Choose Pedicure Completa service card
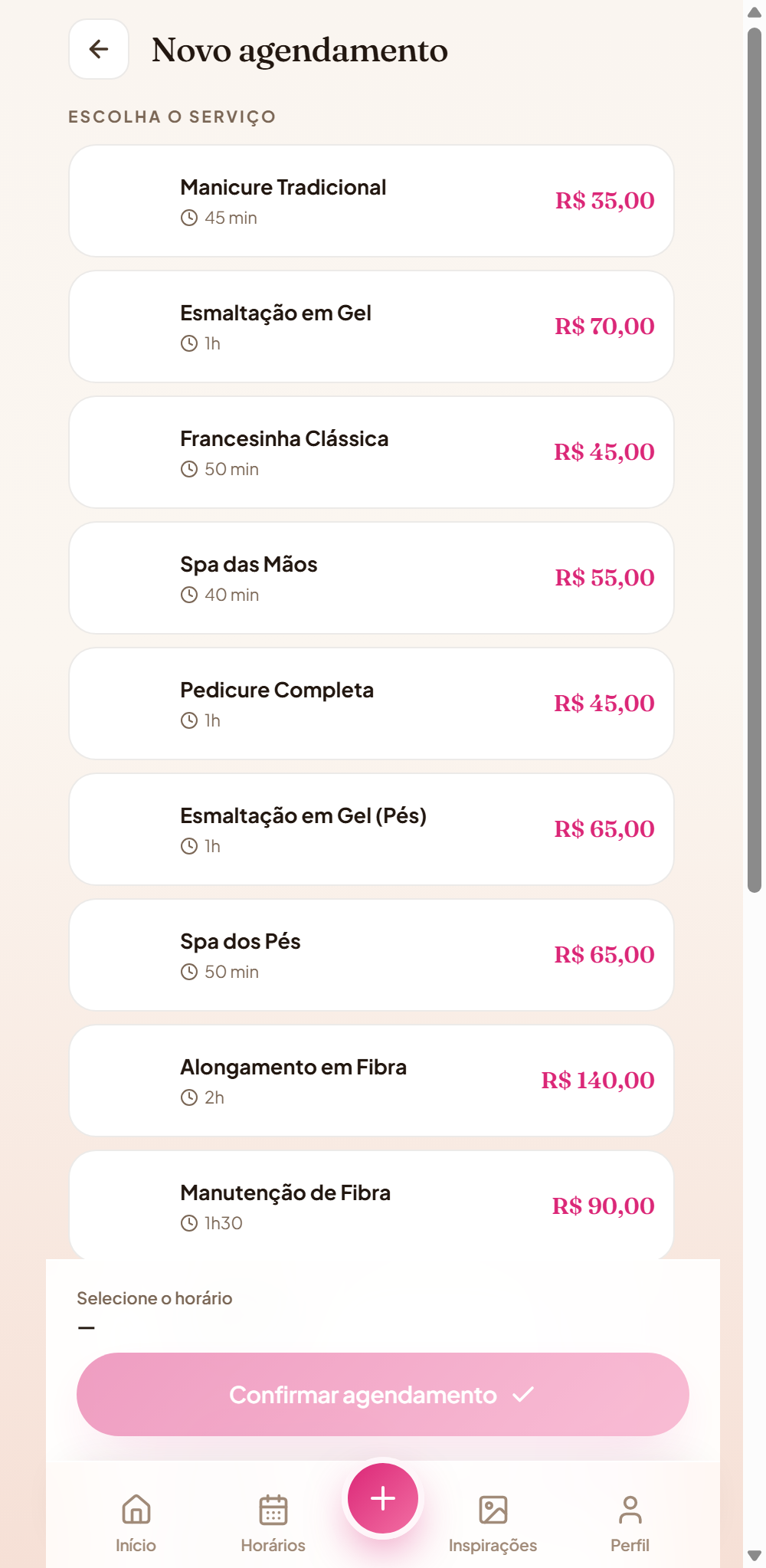 (x=372, y=704)
